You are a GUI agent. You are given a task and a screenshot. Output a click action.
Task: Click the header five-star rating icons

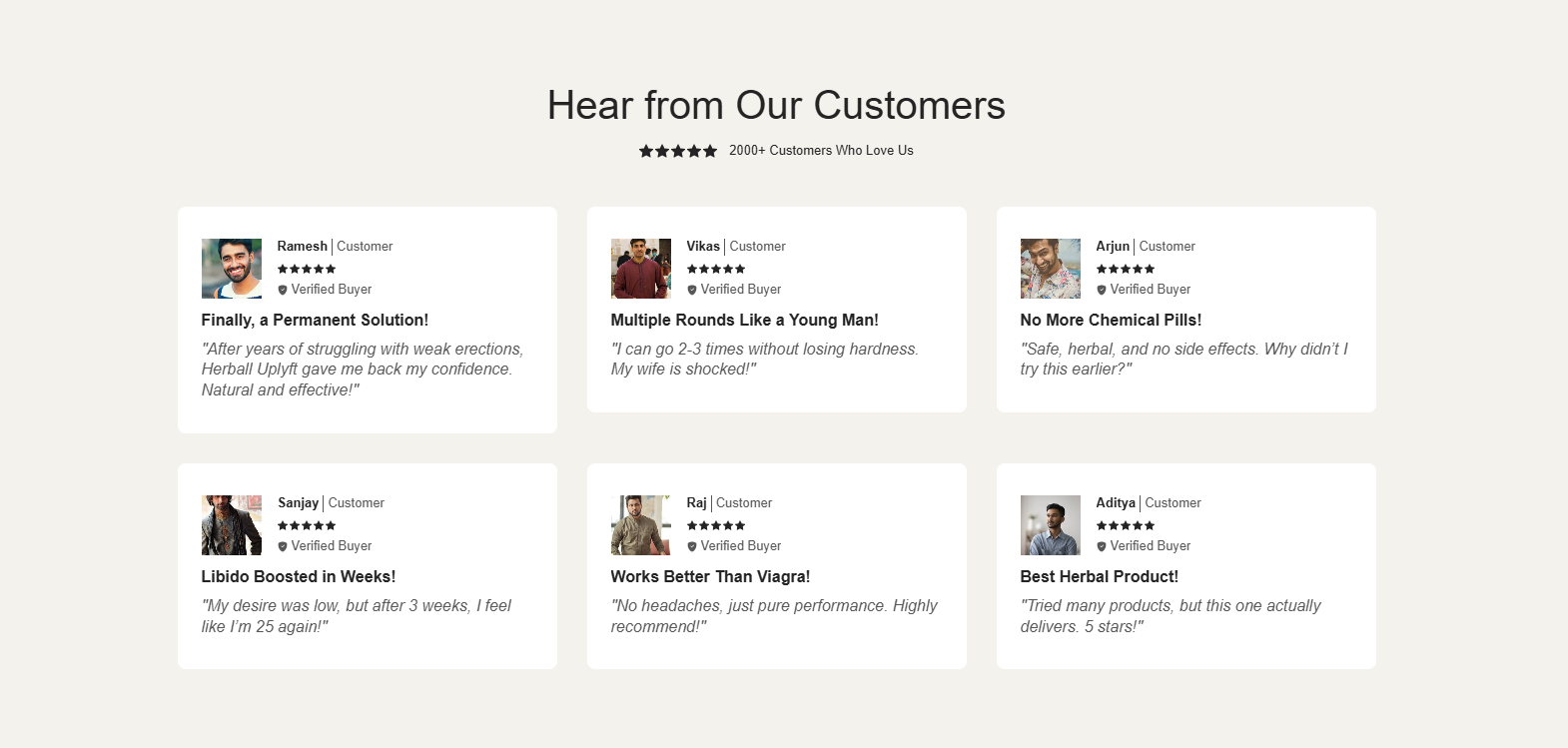pos(678,151)
